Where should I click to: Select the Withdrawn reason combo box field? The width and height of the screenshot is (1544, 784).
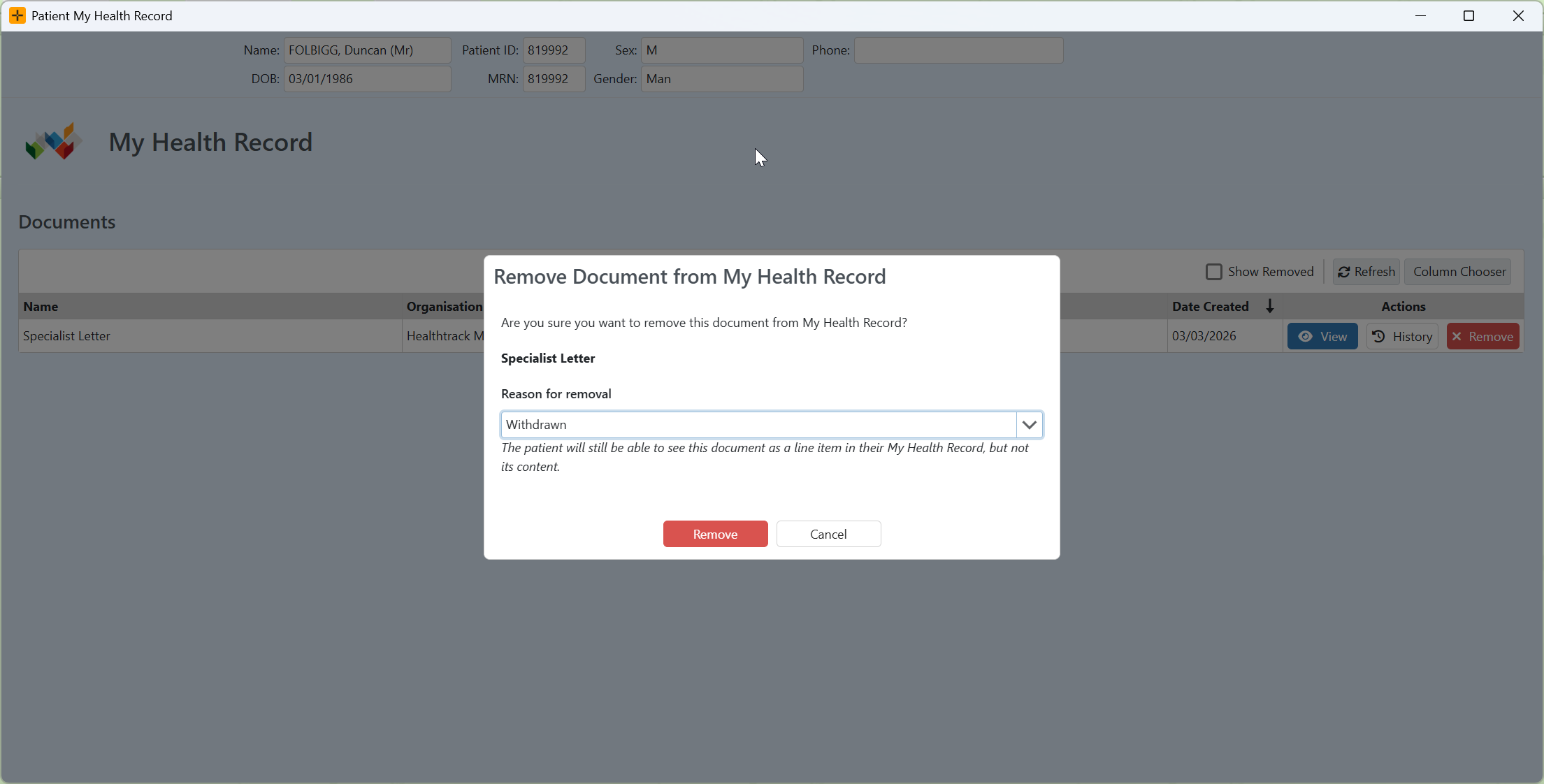tap(758, 425)
